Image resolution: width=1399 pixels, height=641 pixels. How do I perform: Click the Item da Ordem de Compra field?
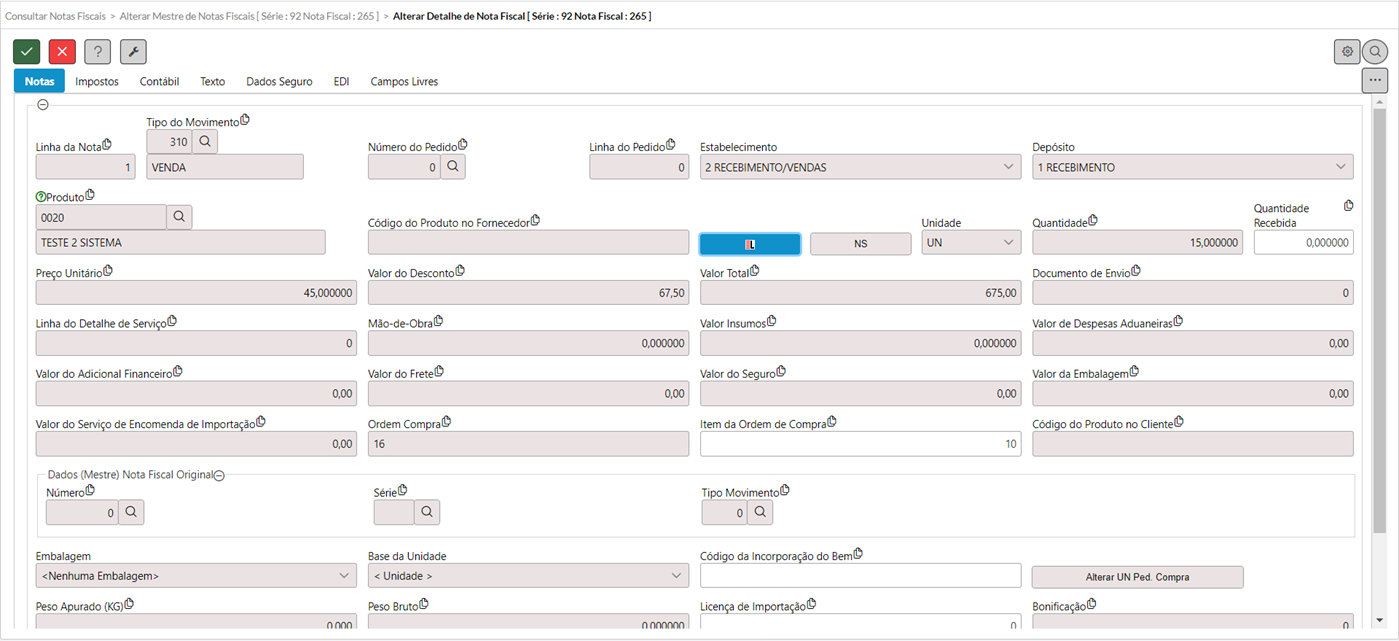(x=860, y=444)
